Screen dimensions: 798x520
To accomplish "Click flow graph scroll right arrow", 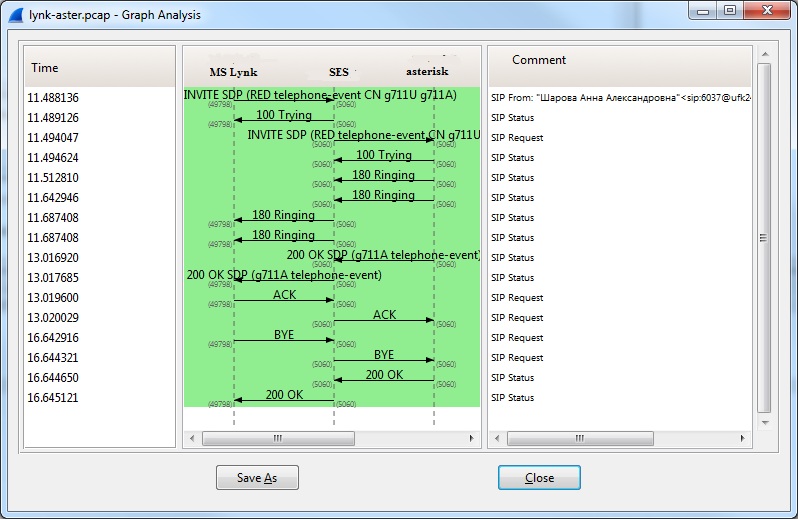I will click(x=471, y=438).
